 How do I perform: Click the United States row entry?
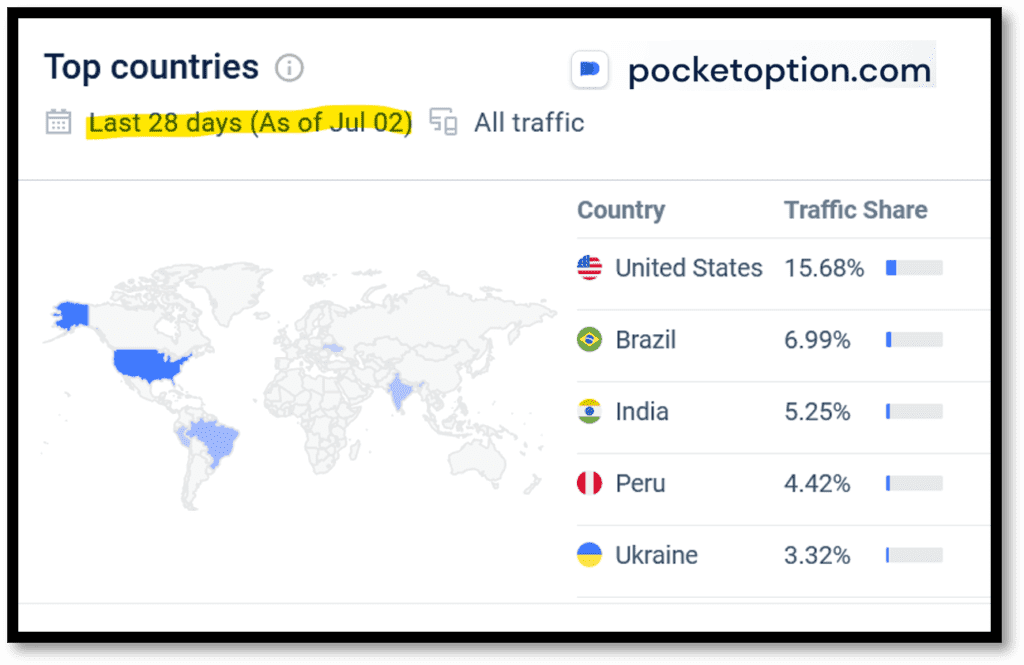tap(689, 267)
